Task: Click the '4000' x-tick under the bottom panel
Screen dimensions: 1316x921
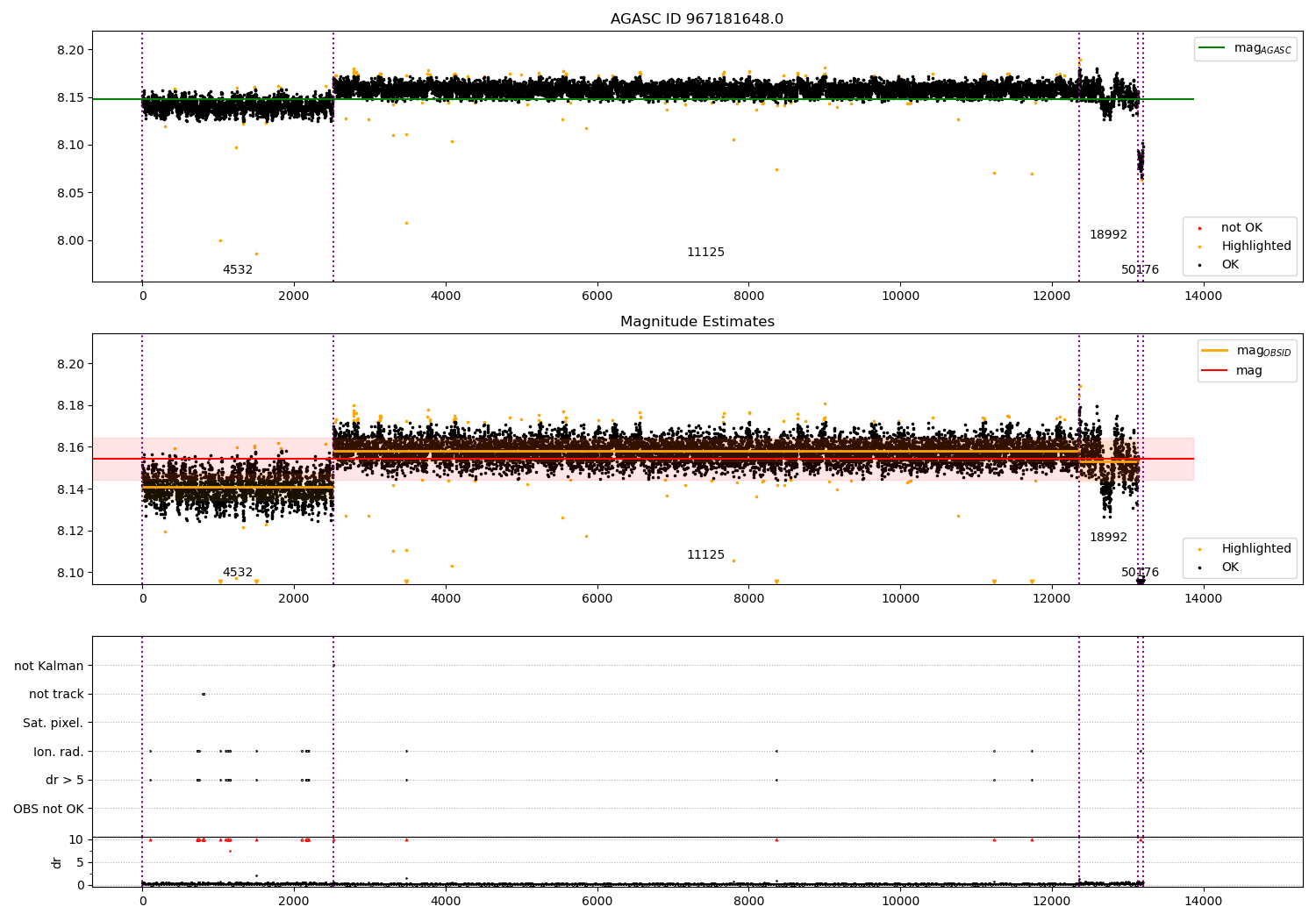Action: pos(446,902)
